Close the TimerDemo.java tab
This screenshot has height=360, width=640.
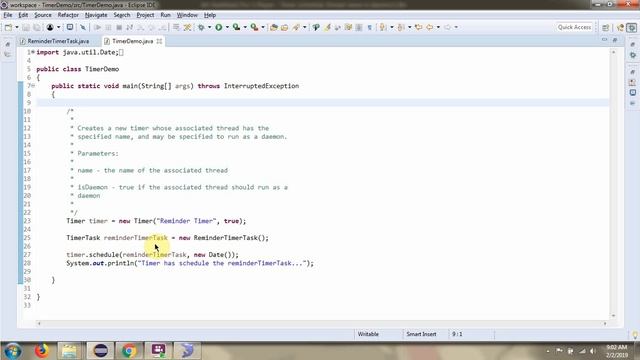click(x=159, y=41)
